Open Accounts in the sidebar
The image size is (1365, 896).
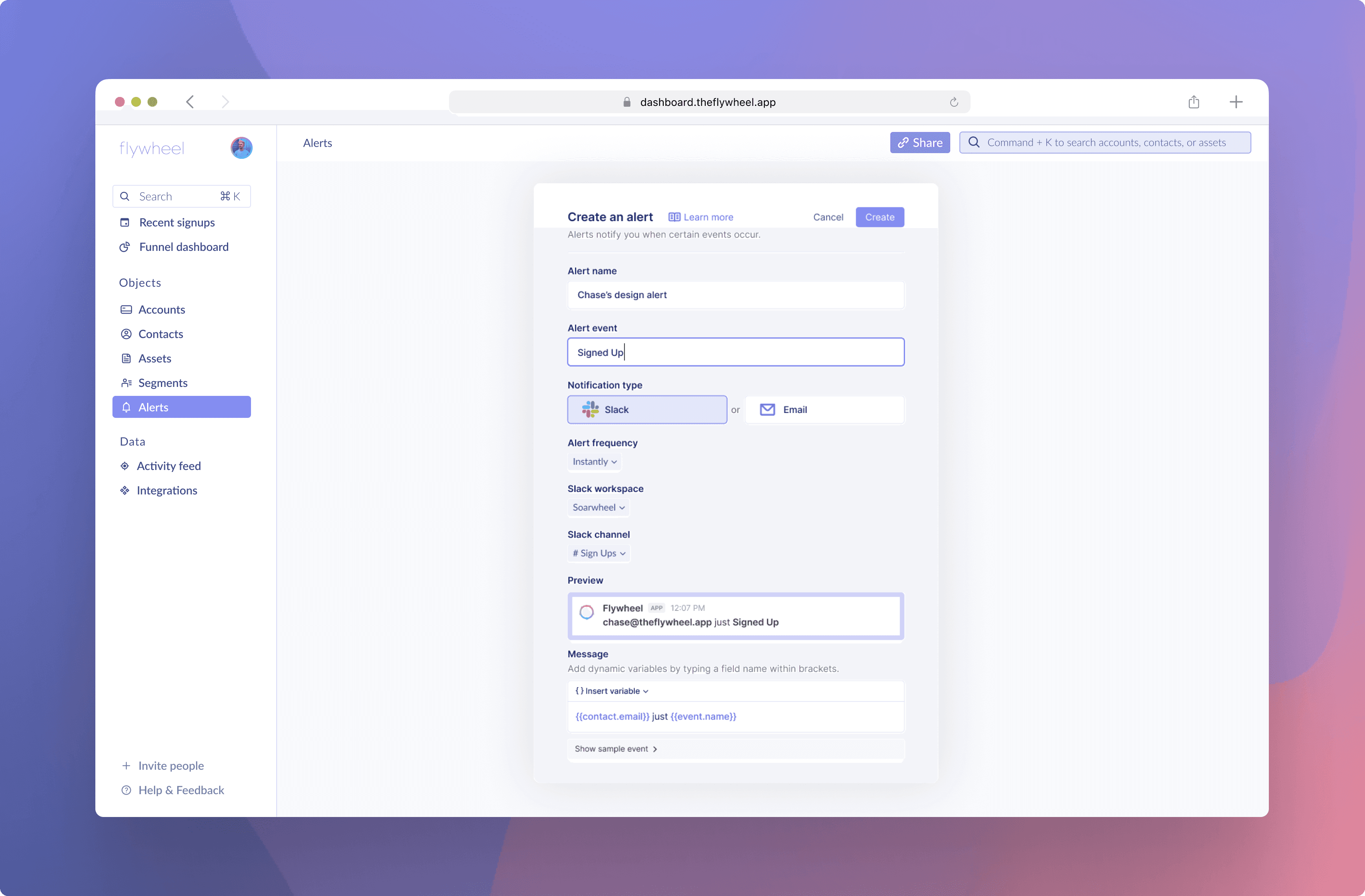click(x=161, y=310)
